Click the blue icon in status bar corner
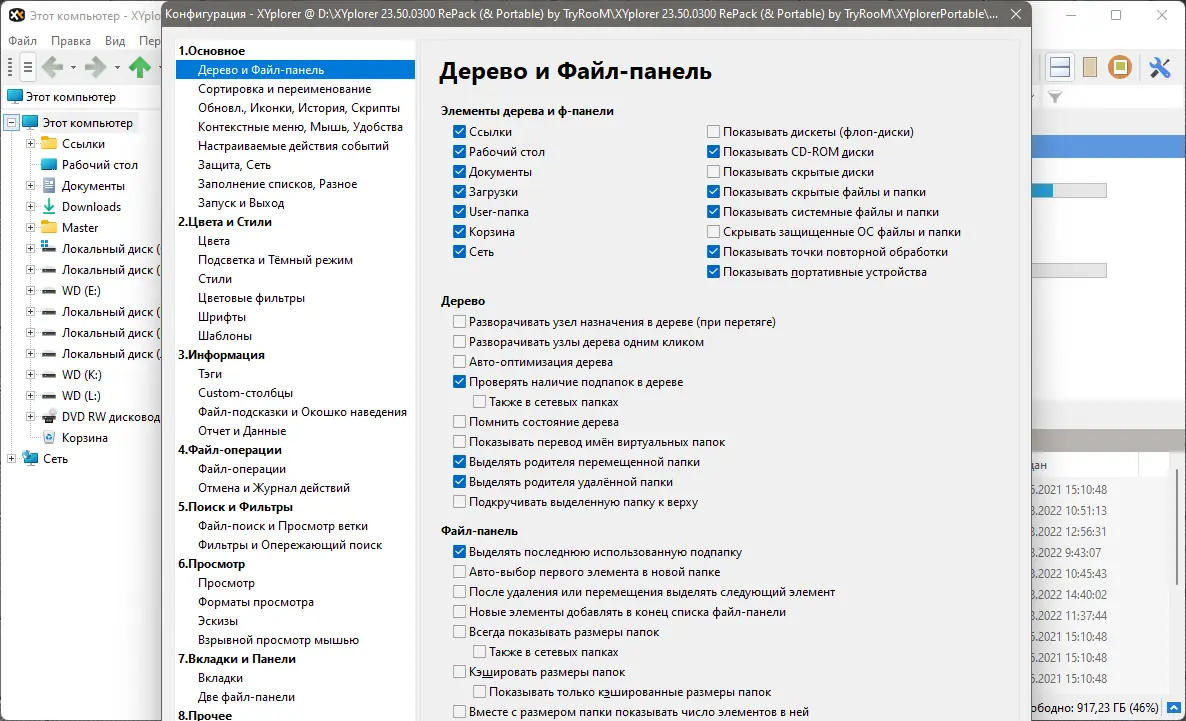This screenshot has height=721, width=1186. 1173,708
